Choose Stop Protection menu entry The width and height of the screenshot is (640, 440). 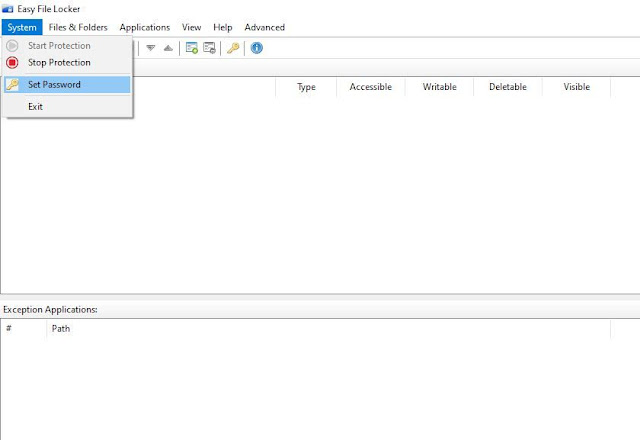tap(67, 62)
